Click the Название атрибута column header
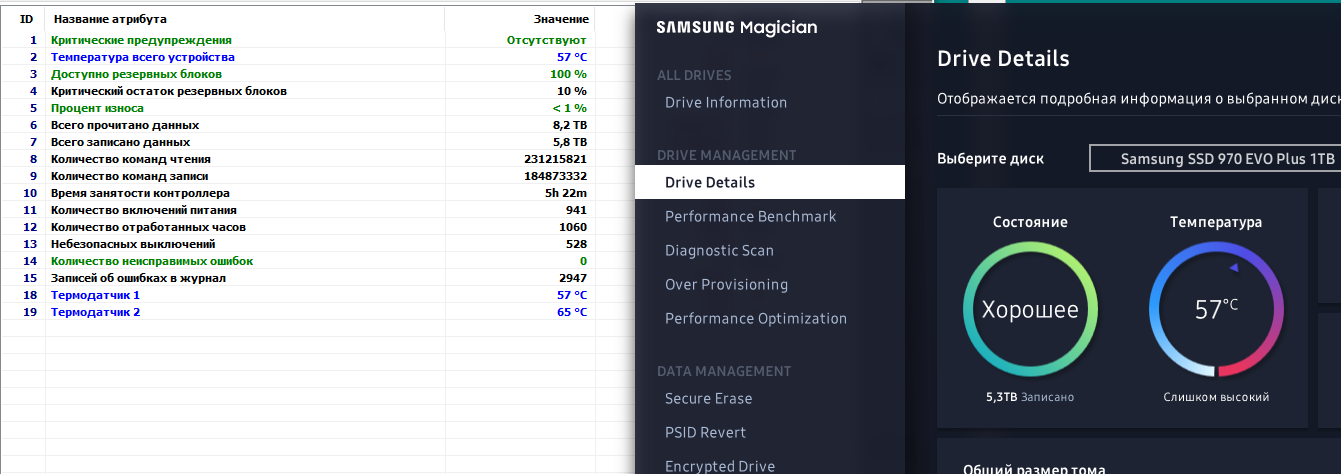 pyautogui.click(x=110, y=19)
